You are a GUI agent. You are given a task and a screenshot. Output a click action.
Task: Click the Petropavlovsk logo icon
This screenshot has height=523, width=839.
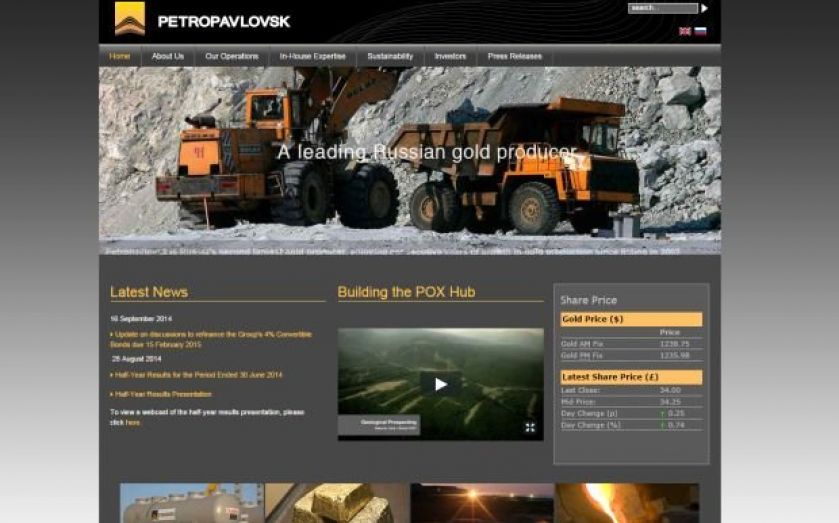click(x=130, y=18)
